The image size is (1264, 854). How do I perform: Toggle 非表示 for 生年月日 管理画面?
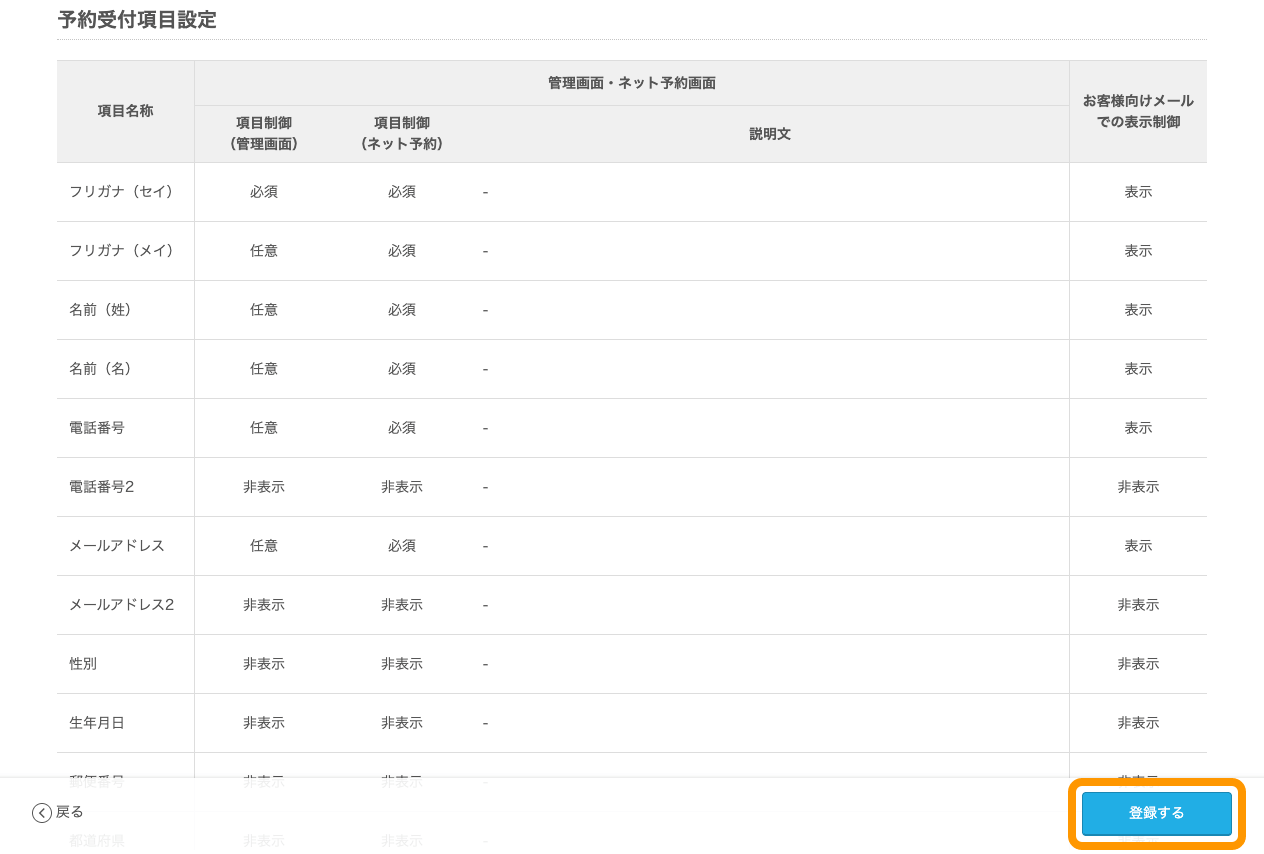click(x=264, y=723)
